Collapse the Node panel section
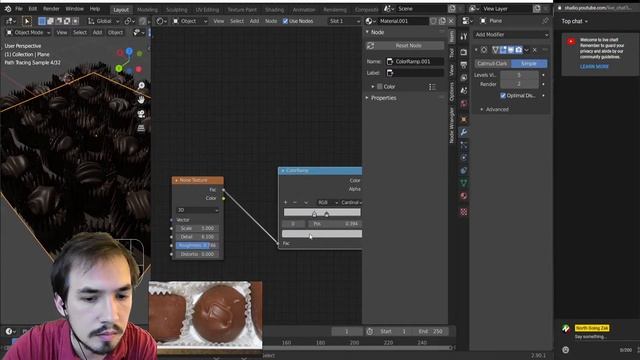 (x=367, y=32)
